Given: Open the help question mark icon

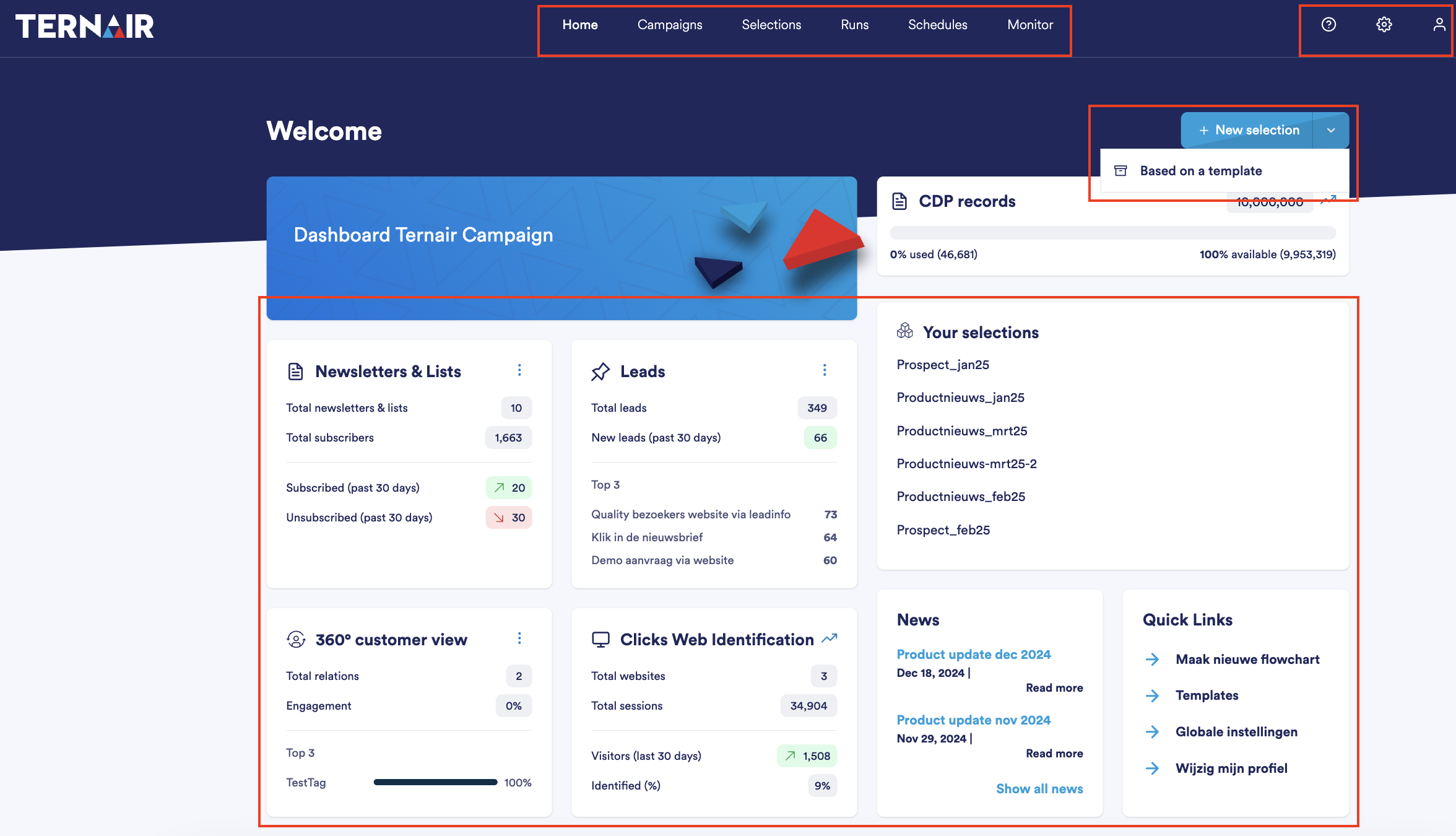Looking at the screenshot, I should click(x=1328, y=25).
